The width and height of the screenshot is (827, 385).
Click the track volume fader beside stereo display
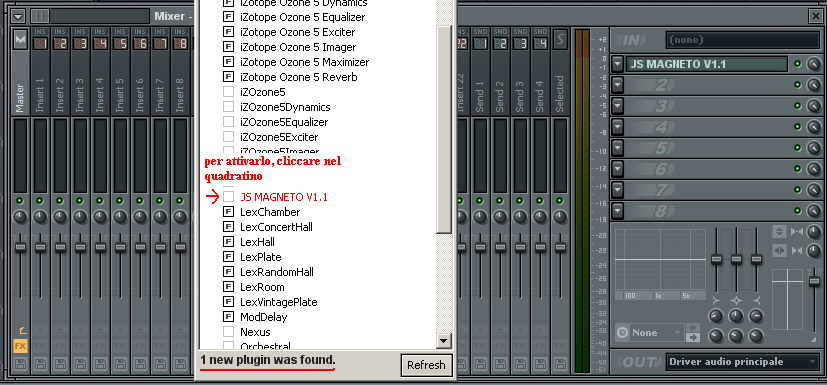815,281
